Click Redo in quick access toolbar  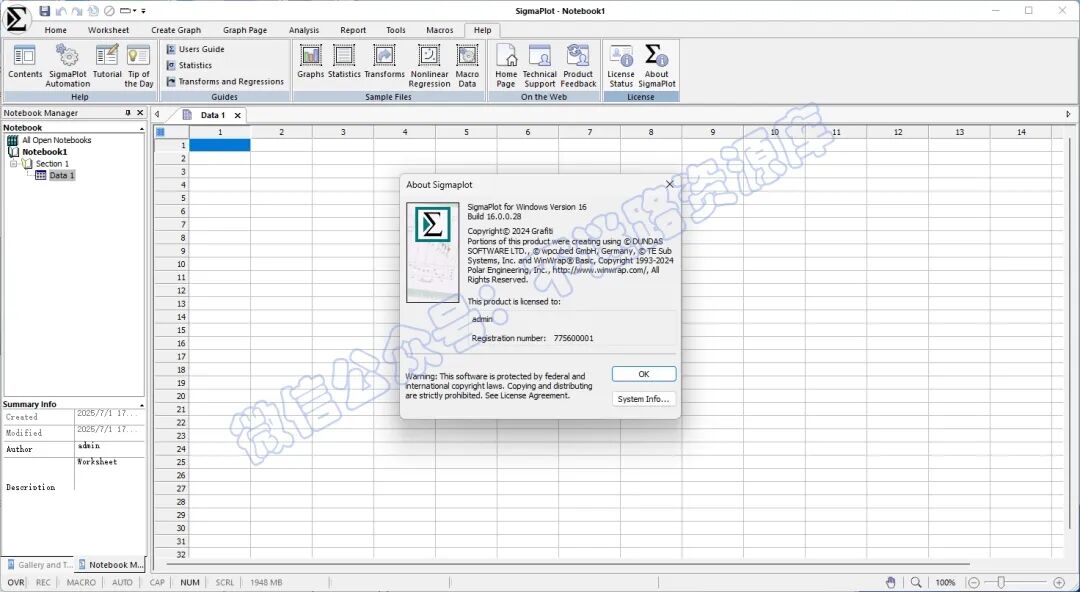coord(77,11)
